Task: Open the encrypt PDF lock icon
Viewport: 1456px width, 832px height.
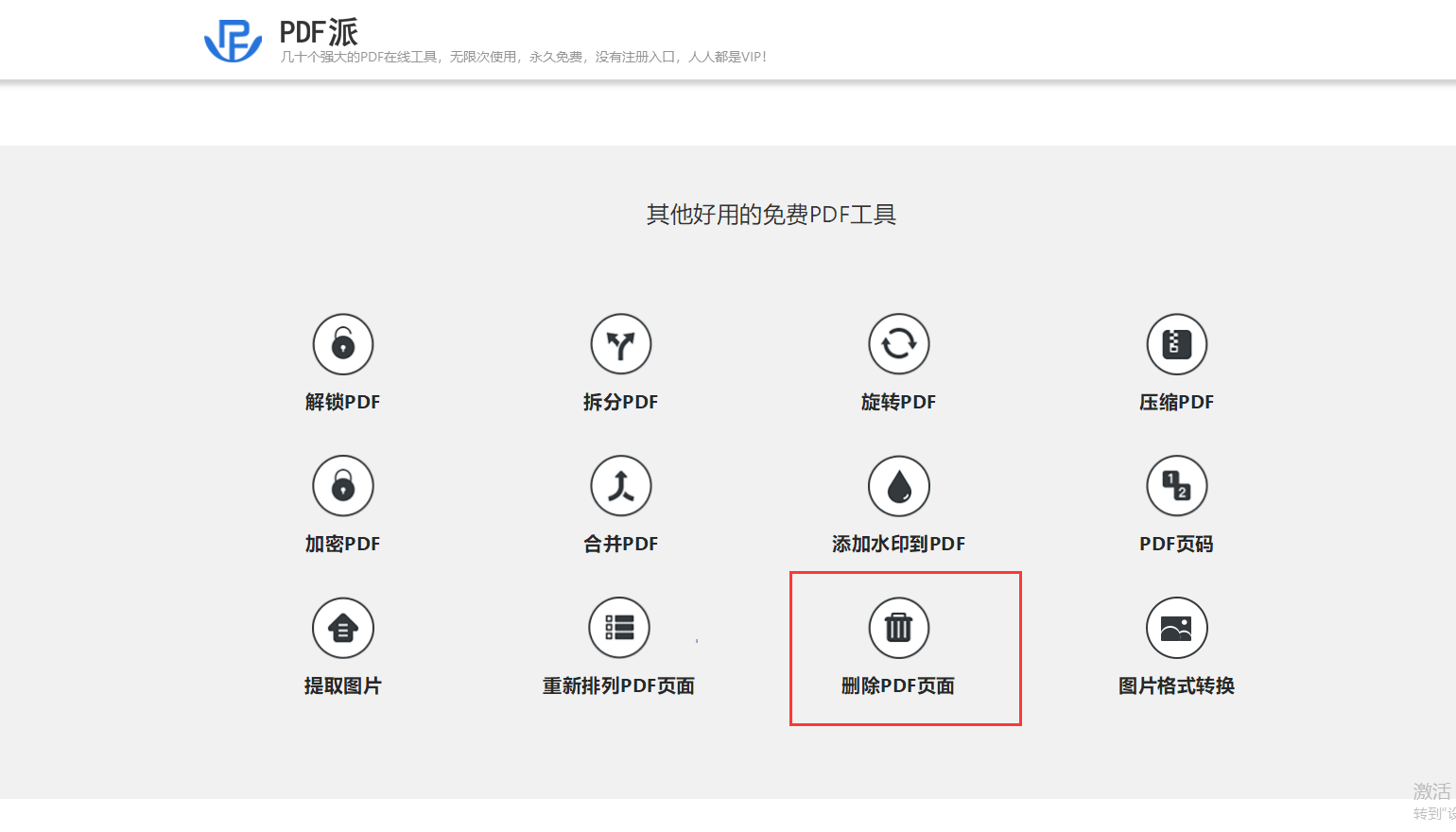Action: (x=343, y=486)
